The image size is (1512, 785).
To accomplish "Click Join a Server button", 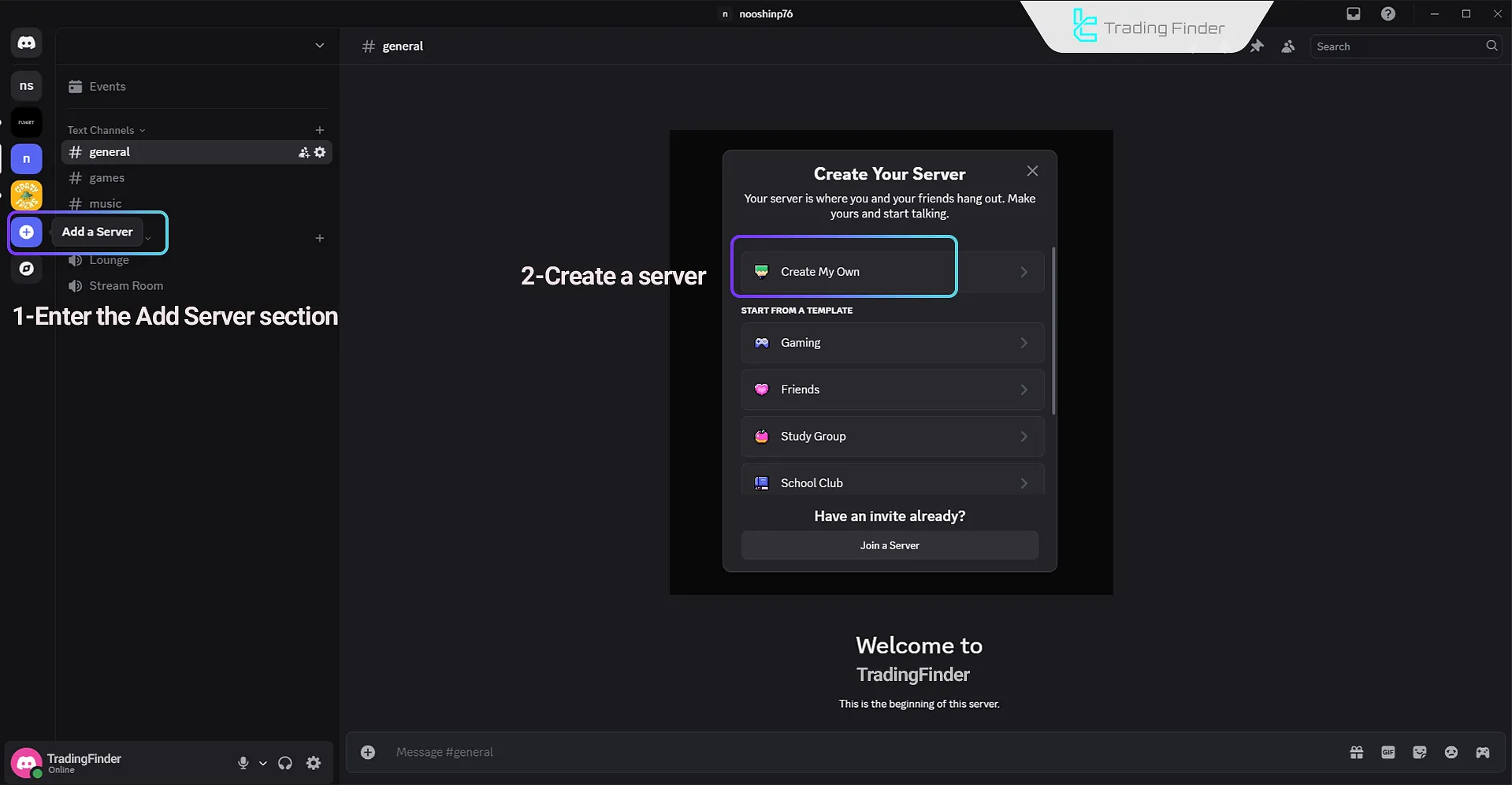I will (889, 545).
